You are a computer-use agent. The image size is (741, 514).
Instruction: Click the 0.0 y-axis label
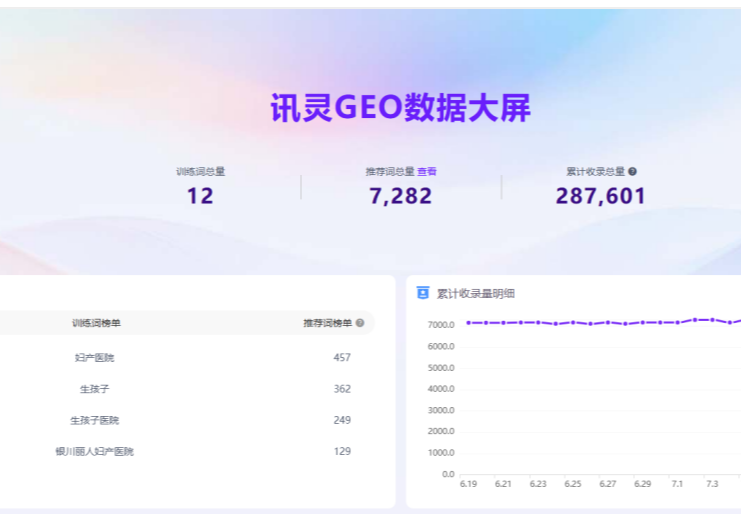pyautogui.click(x=448, y=474)
